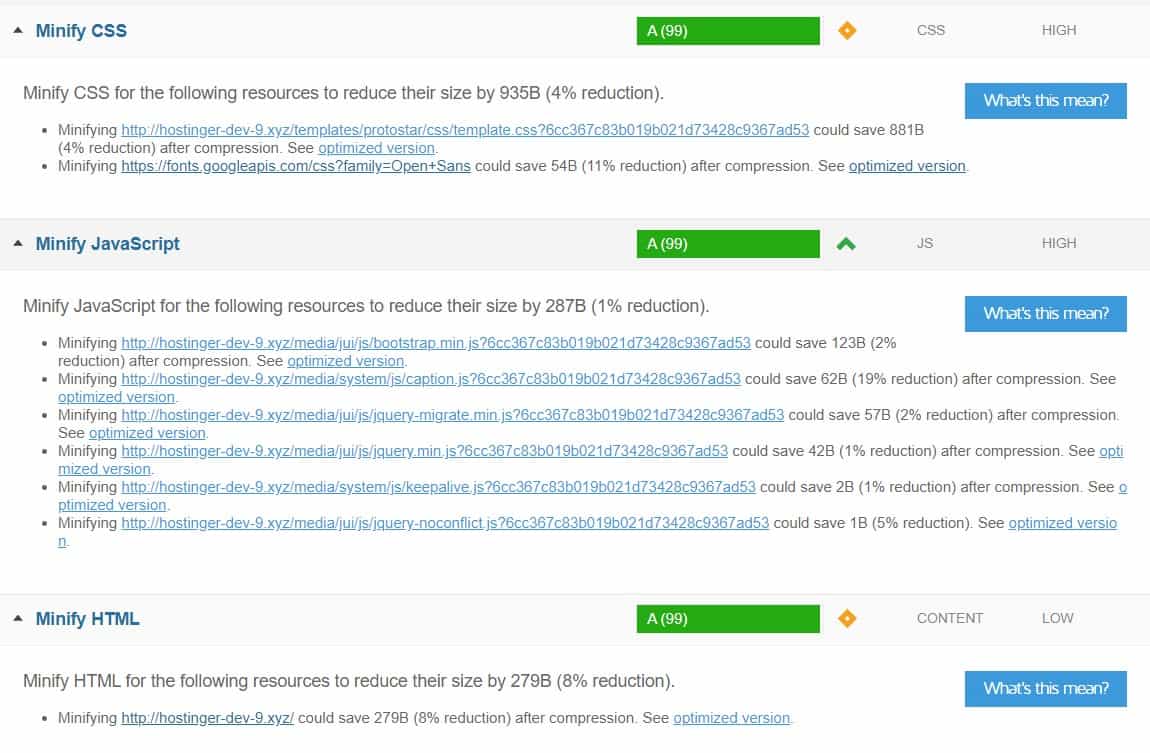Image resolution: width=1150 pixels, height=753 pixels.
Task: Click What's this mean for Minify HTML
Action: pyautogui.click(x=1045, y=688)
